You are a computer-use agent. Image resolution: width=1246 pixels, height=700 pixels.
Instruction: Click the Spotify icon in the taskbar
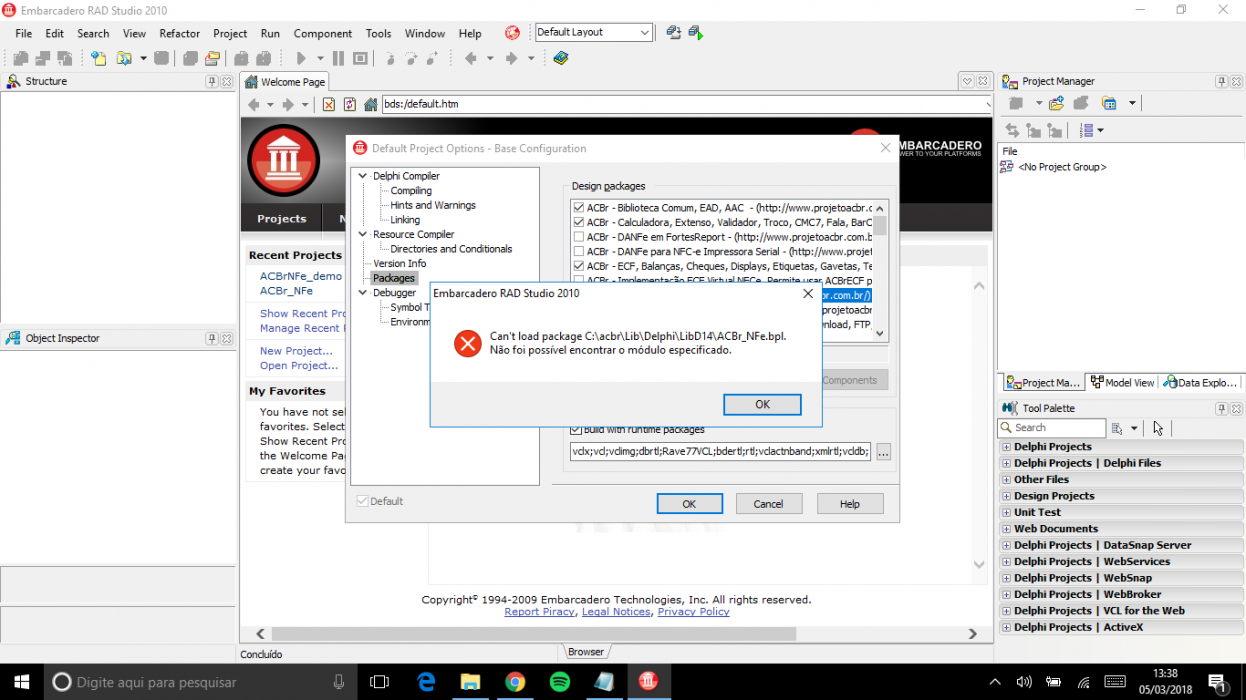pyautogui.click(x=559, y=682)
